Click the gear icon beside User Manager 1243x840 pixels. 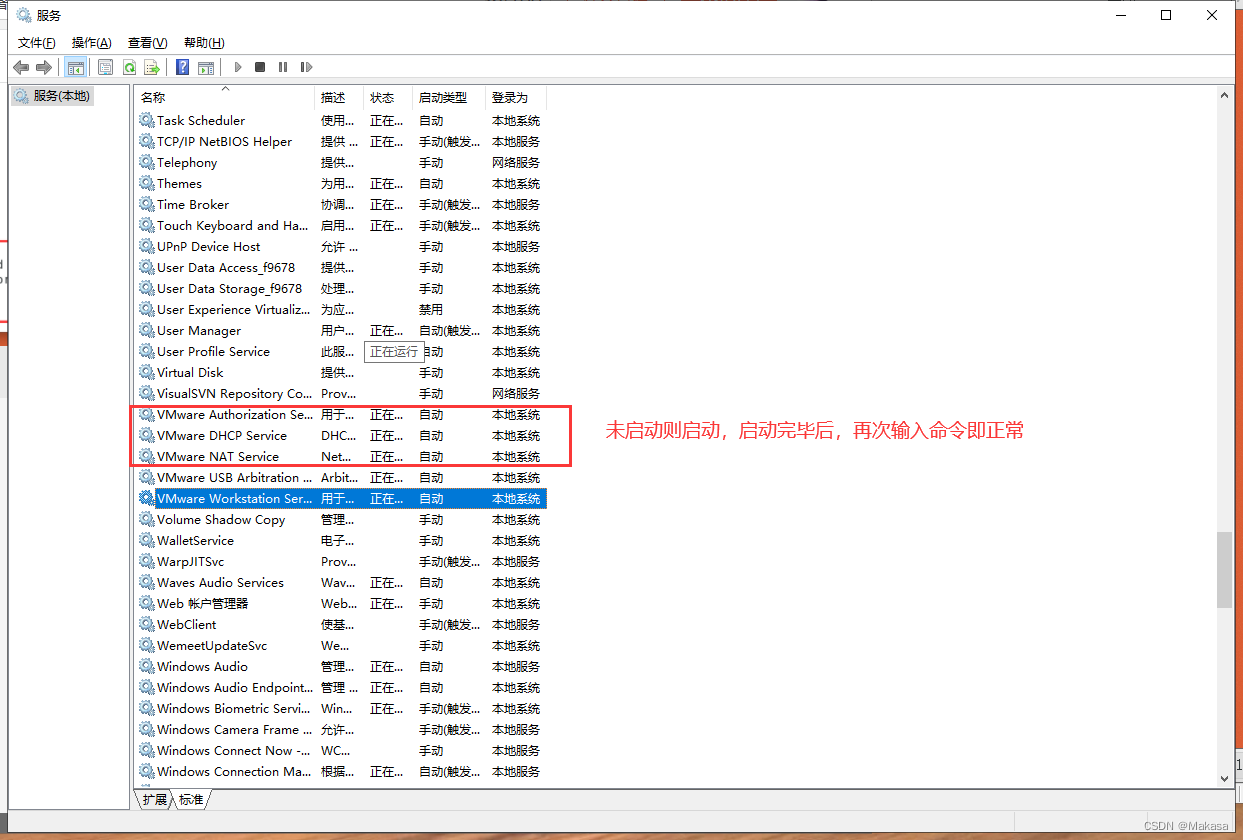[x=147, y=330]
